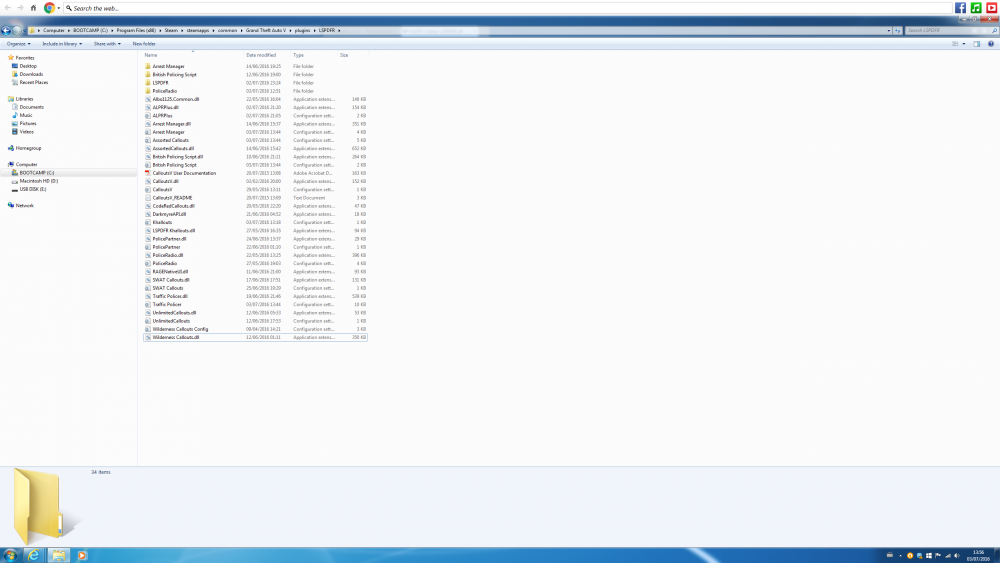Click Program Files (x86) breadcrumb segment

click(x=136, y=30)
